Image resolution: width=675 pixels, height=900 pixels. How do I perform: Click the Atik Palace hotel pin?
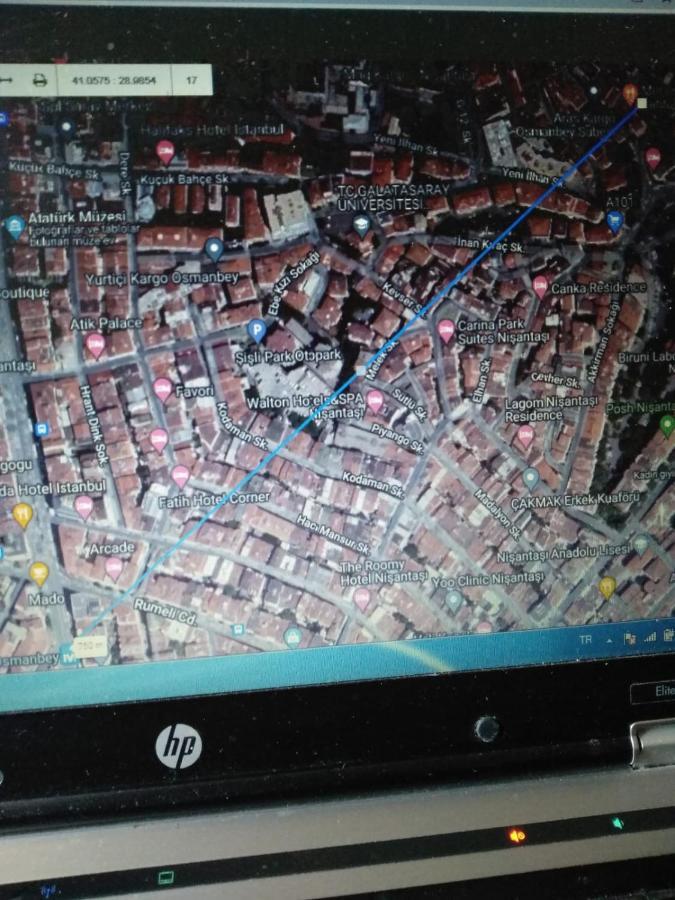(x=95, y=346)
